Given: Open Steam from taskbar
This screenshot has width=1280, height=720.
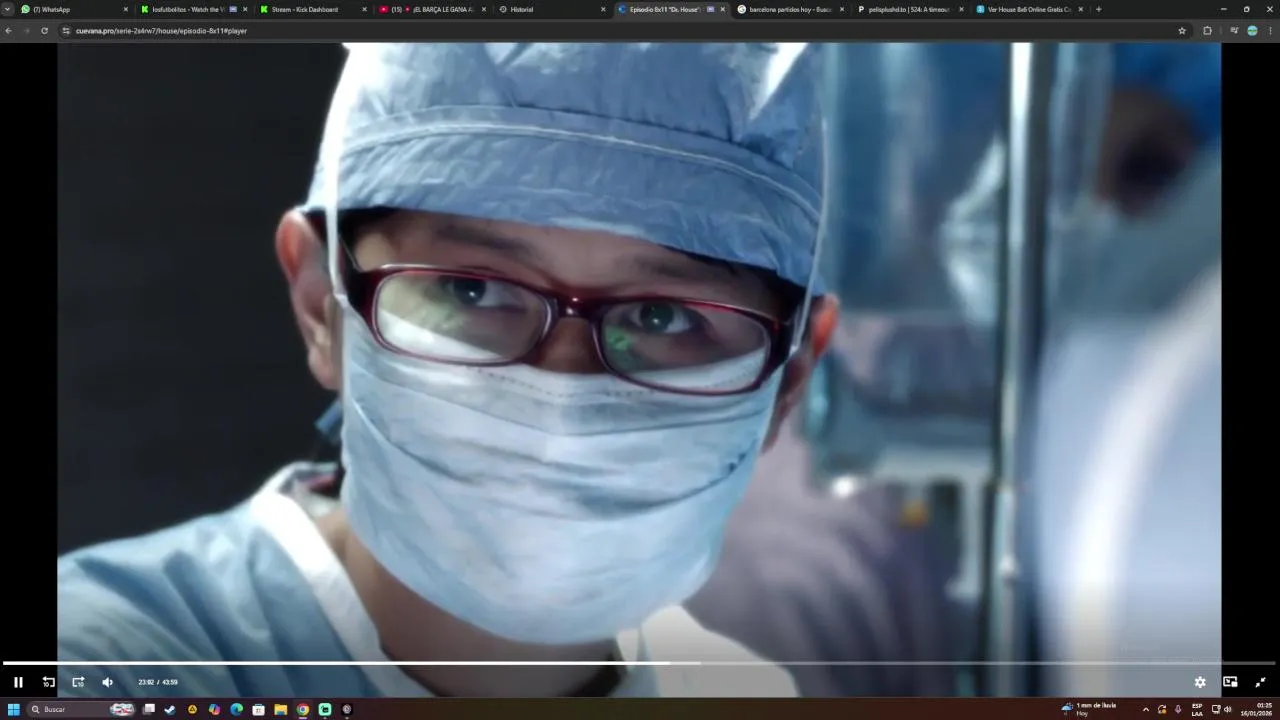Looking at the screenshot, I should tap(170, 709).
